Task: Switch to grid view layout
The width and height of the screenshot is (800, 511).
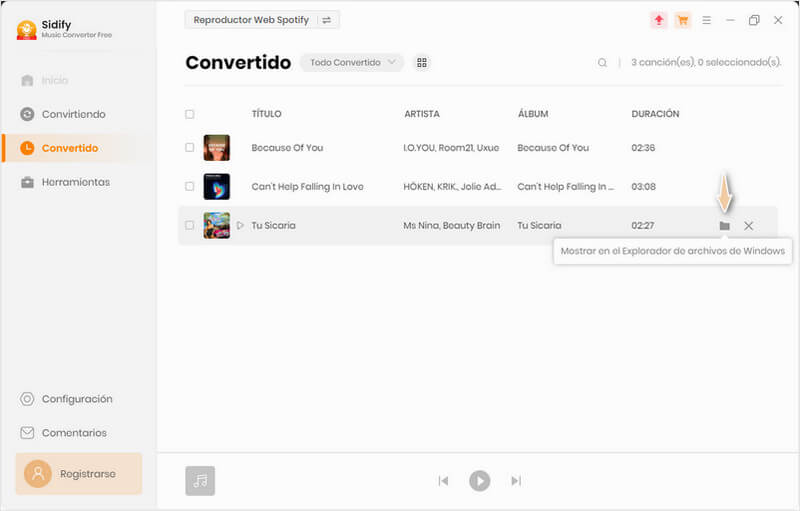Action: coord(422,62)
